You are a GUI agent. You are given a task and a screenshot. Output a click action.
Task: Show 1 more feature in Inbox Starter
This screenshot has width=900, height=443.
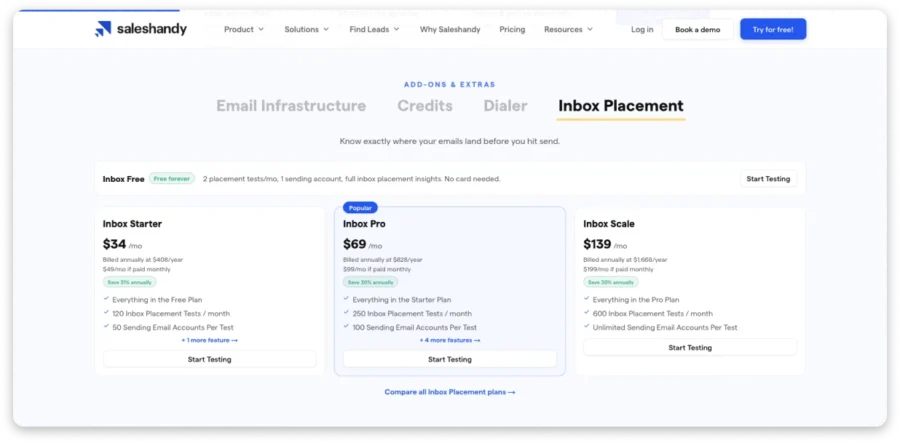[210, 340]
